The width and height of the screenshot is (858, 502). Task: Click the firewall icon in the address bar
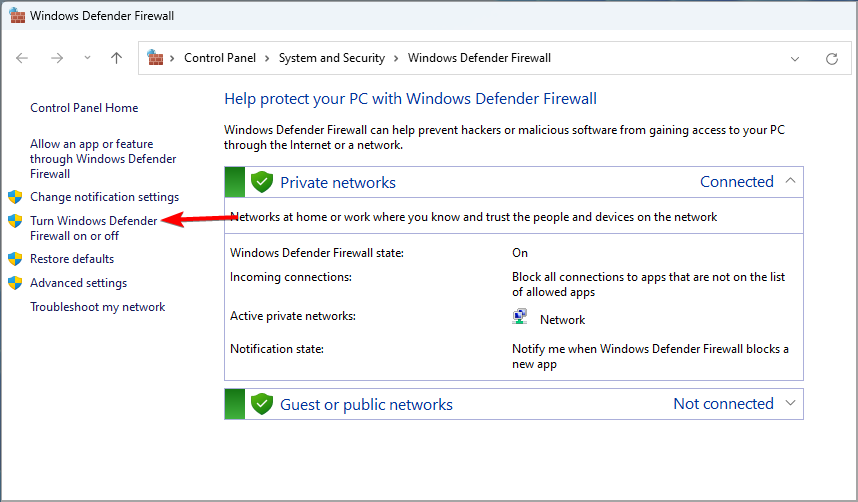pyautogui.click(x=155, y=58)
